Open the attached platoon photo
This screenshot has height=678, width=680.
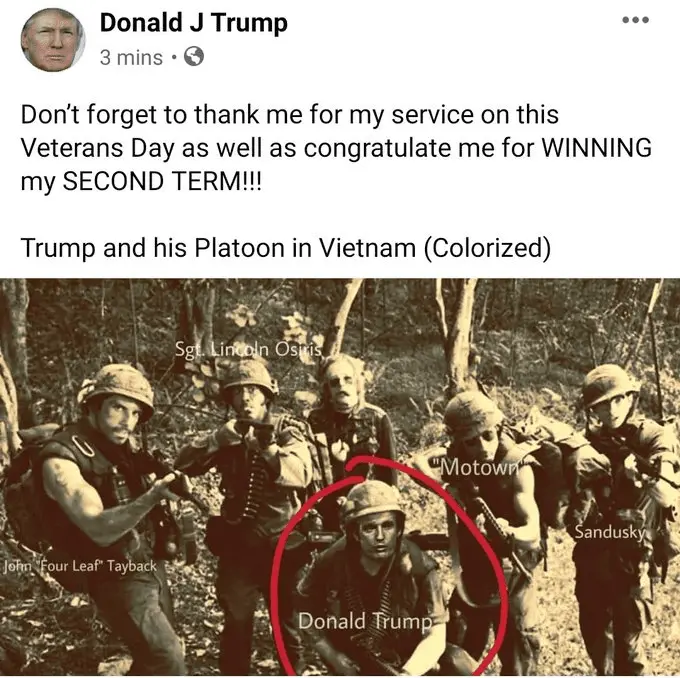(x=340, y=478)
